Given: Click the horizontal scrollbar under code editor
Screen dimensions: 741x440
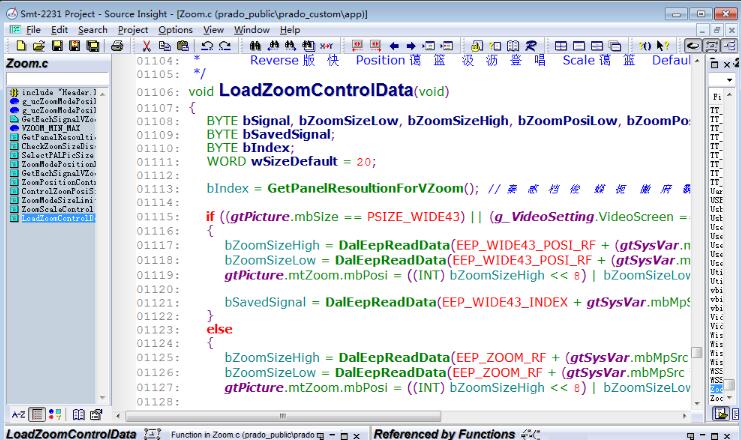Looking at the screenshot, I should pos(400,413).
